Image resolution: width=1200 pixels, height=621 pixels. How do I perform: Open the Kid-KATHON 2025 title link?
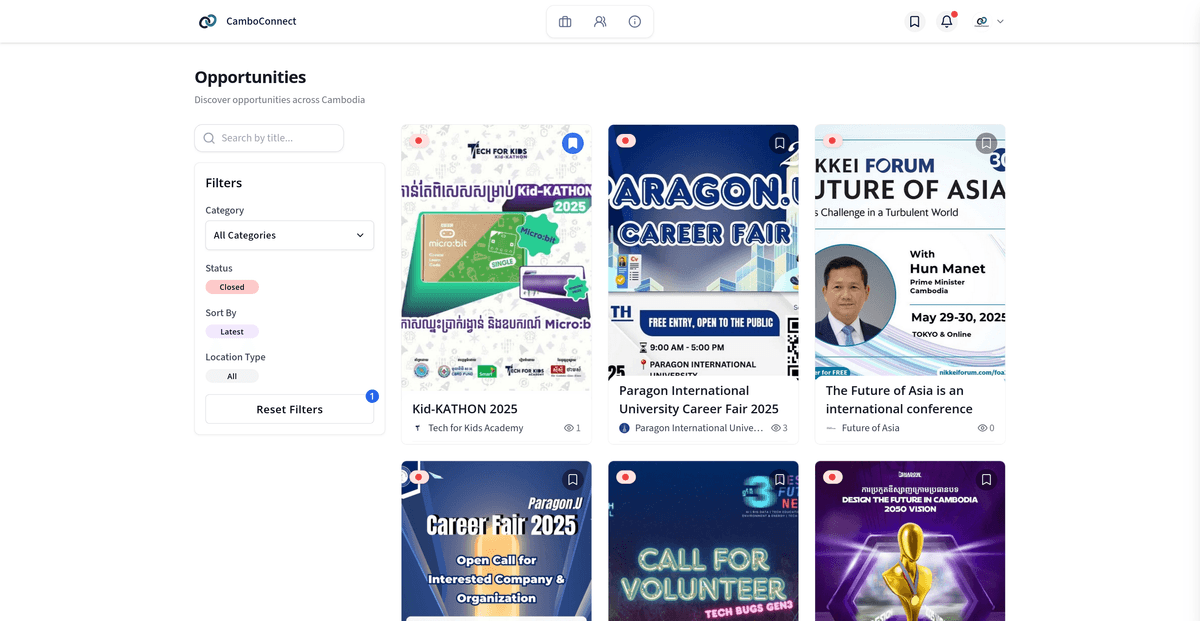[465, 409]
